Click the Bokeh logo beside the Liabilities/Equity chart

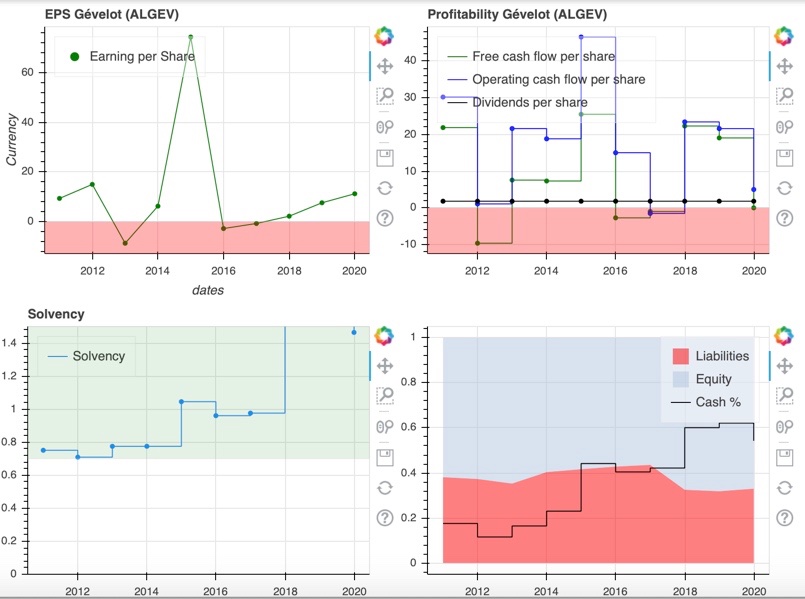785,335
